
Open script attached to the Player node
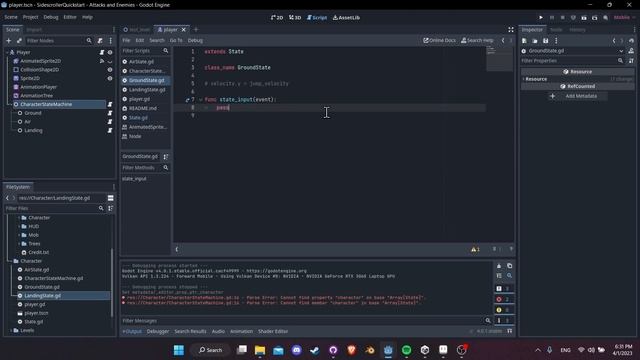click(x=102, y=52)
